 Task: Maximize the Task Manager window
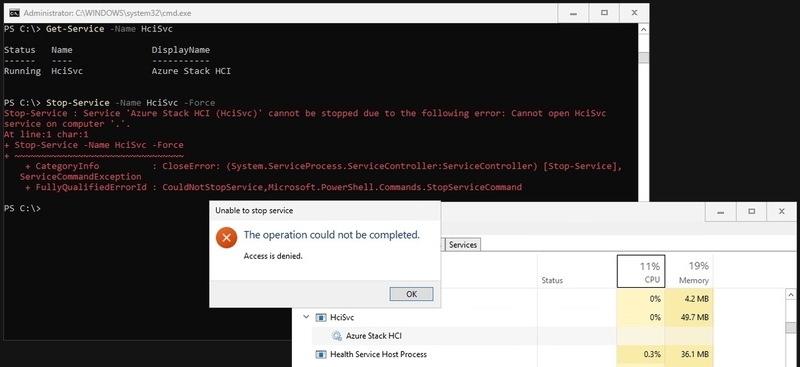click(x=751, y=211)
